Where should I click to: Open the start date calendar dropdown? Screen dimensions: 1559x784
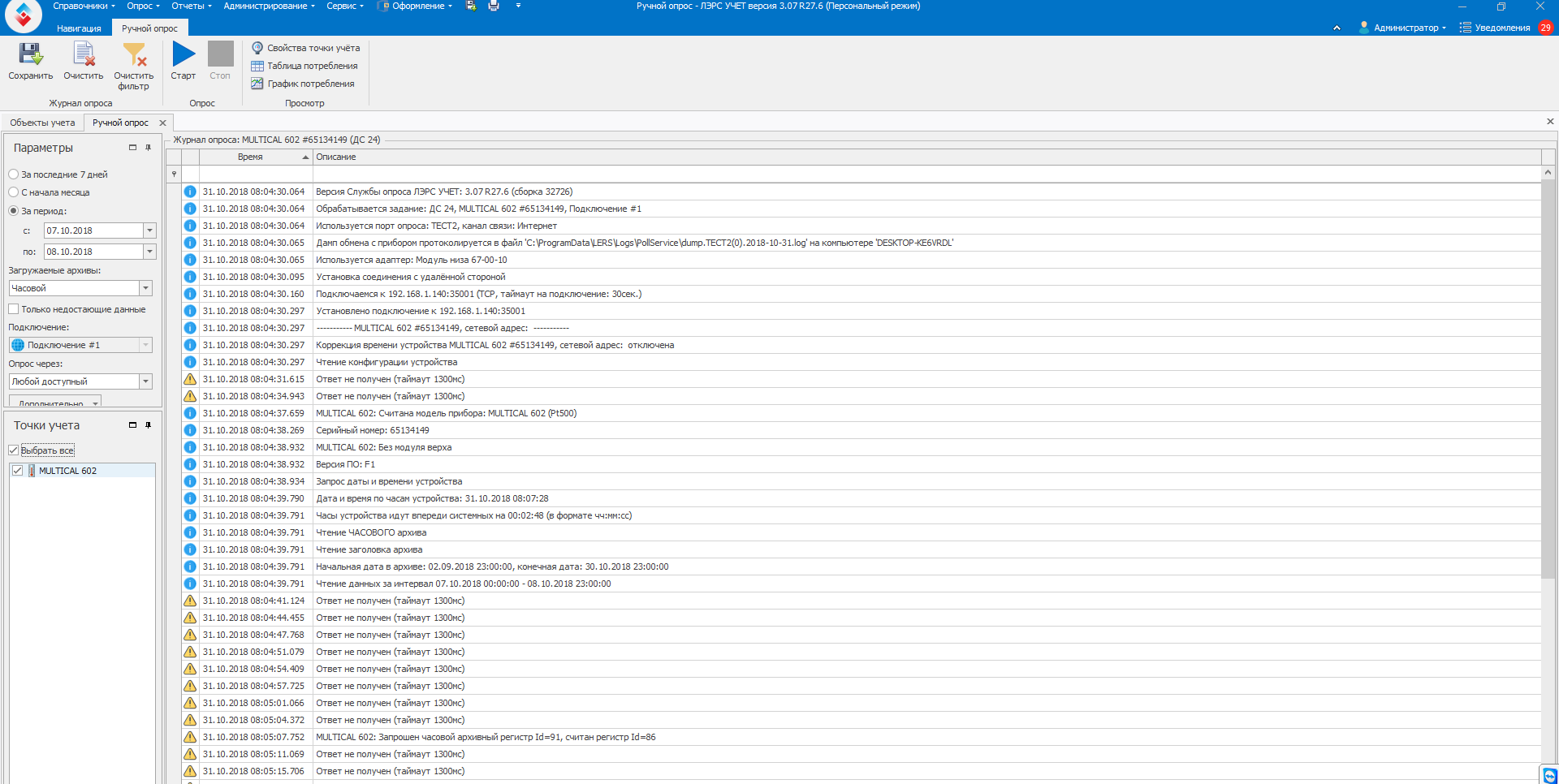[149, 230]
